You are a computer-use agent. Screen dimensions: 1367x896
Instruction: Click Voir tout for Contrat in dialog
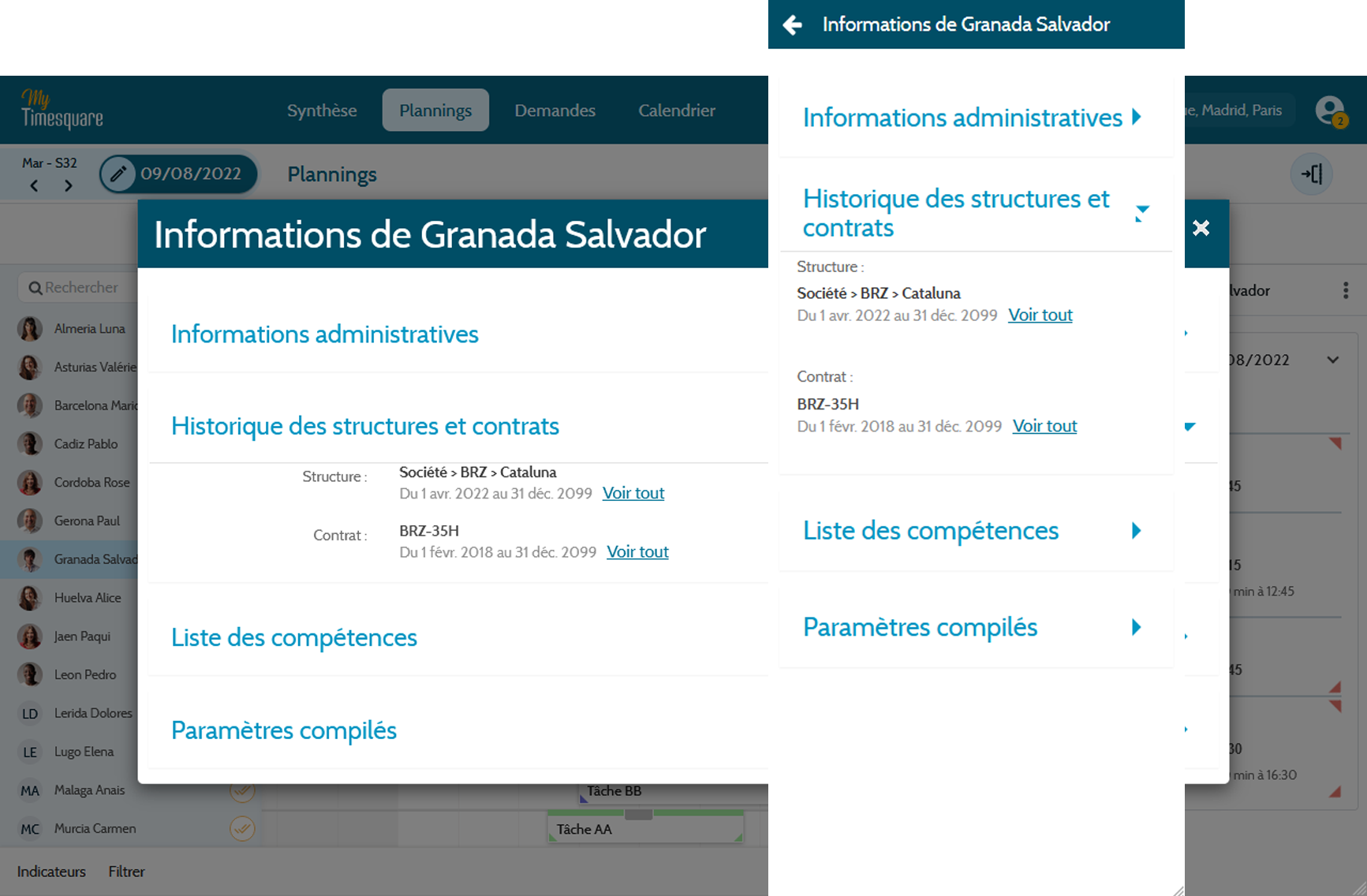pyautogui.click(x=637, y=552)
